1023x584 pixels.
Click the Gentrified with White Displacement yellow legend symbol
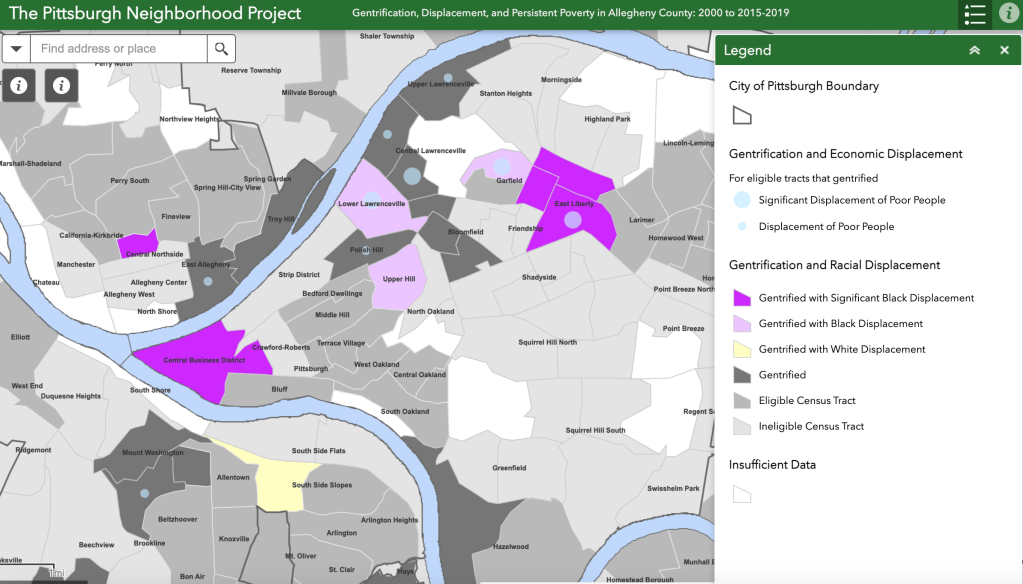[x=741, y=348]
